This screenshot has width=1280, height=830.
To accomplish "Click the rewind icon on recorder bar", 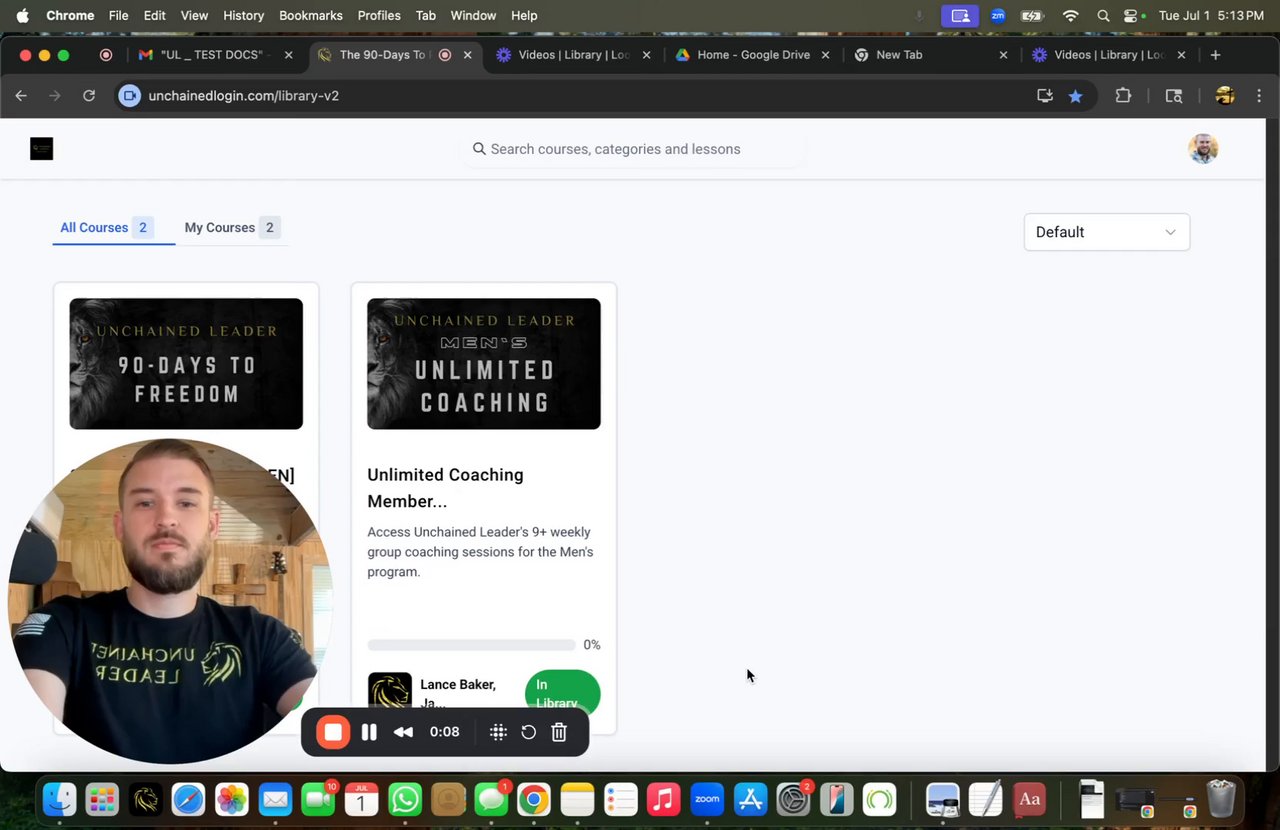I will tap(403, 732).
